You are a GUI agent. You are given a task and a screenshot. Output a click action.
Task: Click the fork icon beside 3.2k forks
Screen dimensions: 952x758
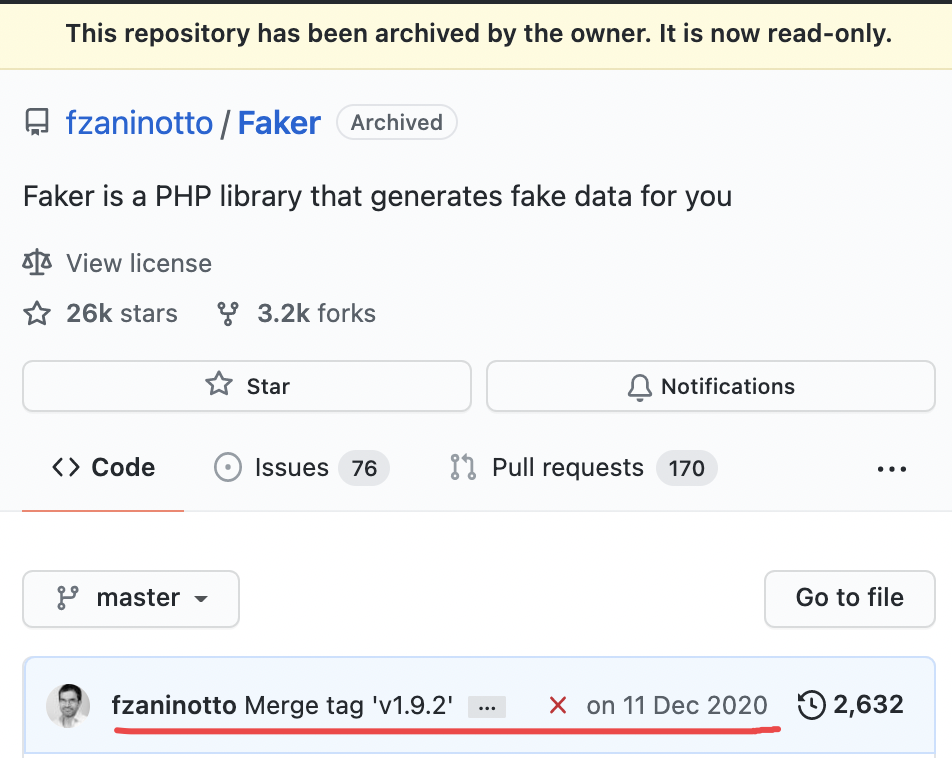228,314
